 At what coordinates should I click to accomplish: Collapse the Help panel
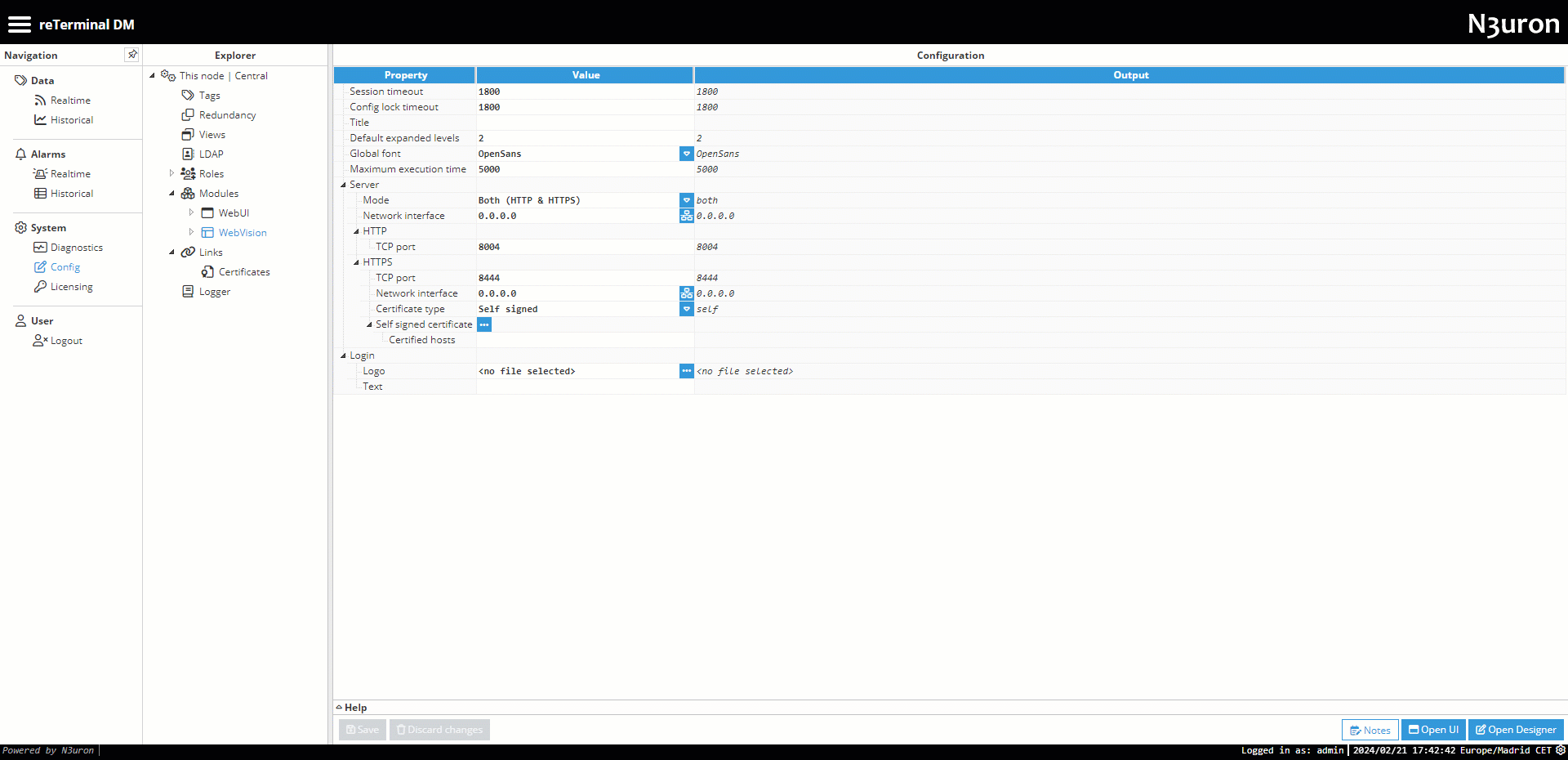[339, 708]
